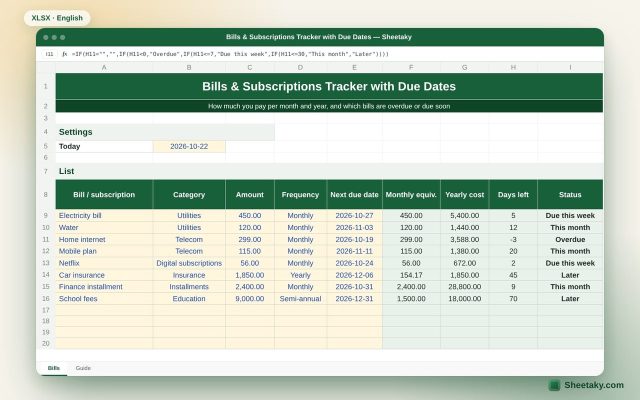Click the XLSX · English badge
This screenshot has width=640, height=400.
(x=57, y=18)
